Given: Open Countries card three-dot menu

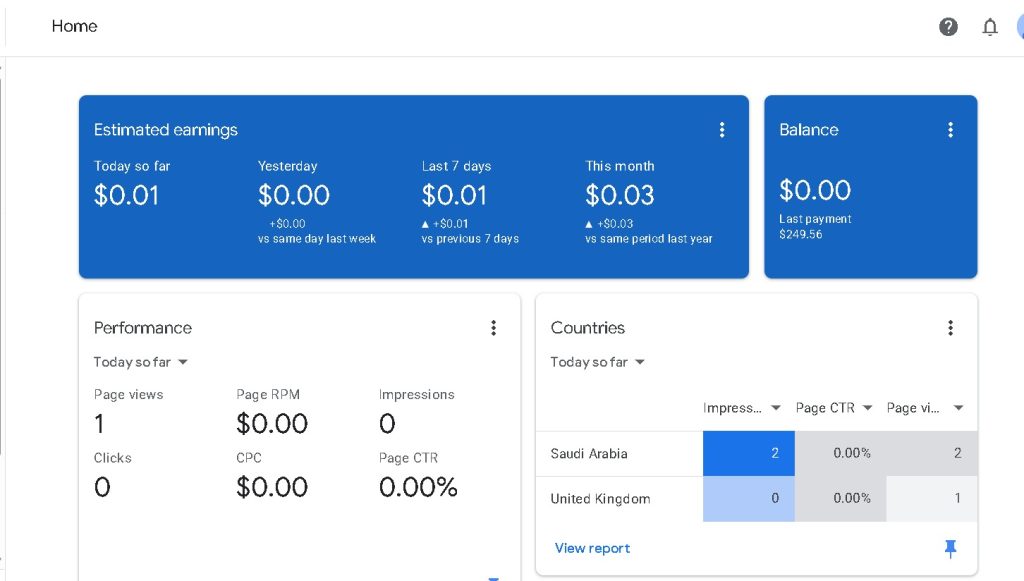Looking at the screenshot, I should coord(950,328).
